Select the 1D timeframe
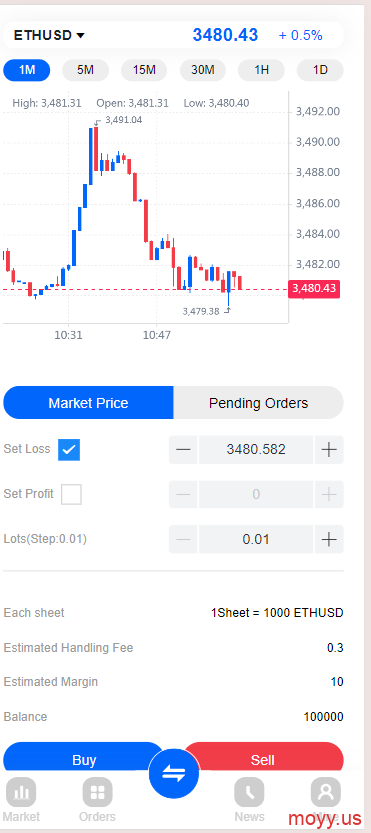 click(x=320, y=70)
